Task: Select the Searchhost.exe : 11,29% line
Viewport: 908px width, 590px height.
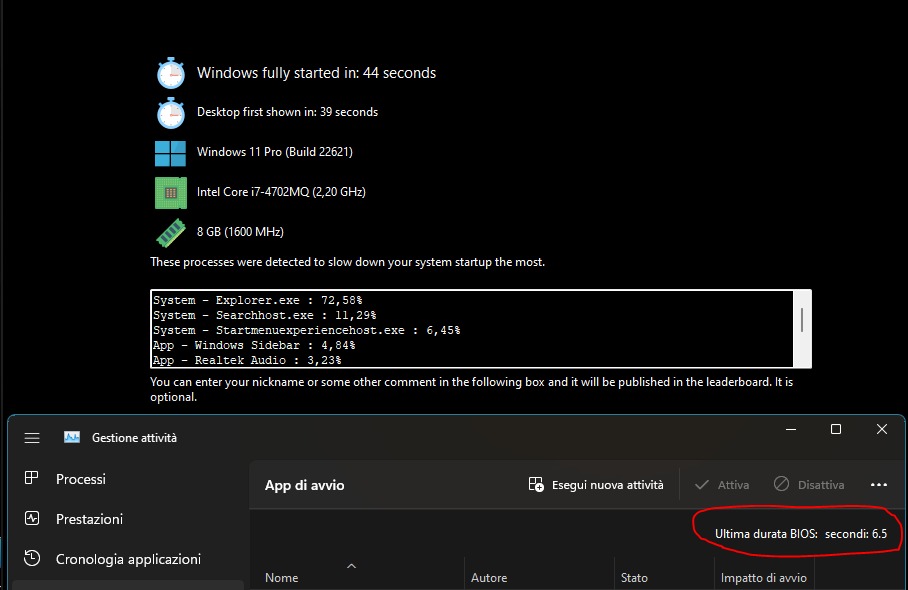Action: 265,315
